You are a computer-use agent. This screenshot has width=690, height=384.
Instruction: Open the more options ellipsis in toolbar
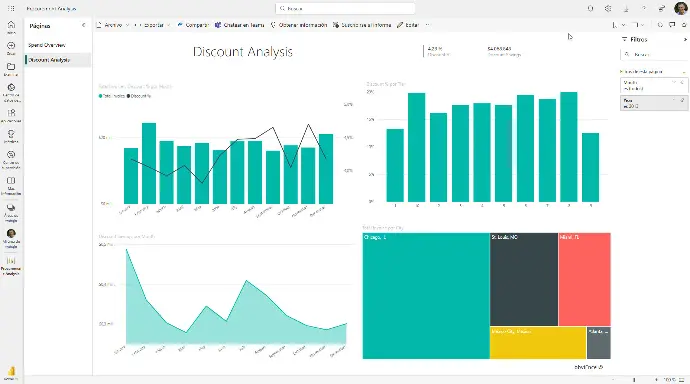coord(427,25)
